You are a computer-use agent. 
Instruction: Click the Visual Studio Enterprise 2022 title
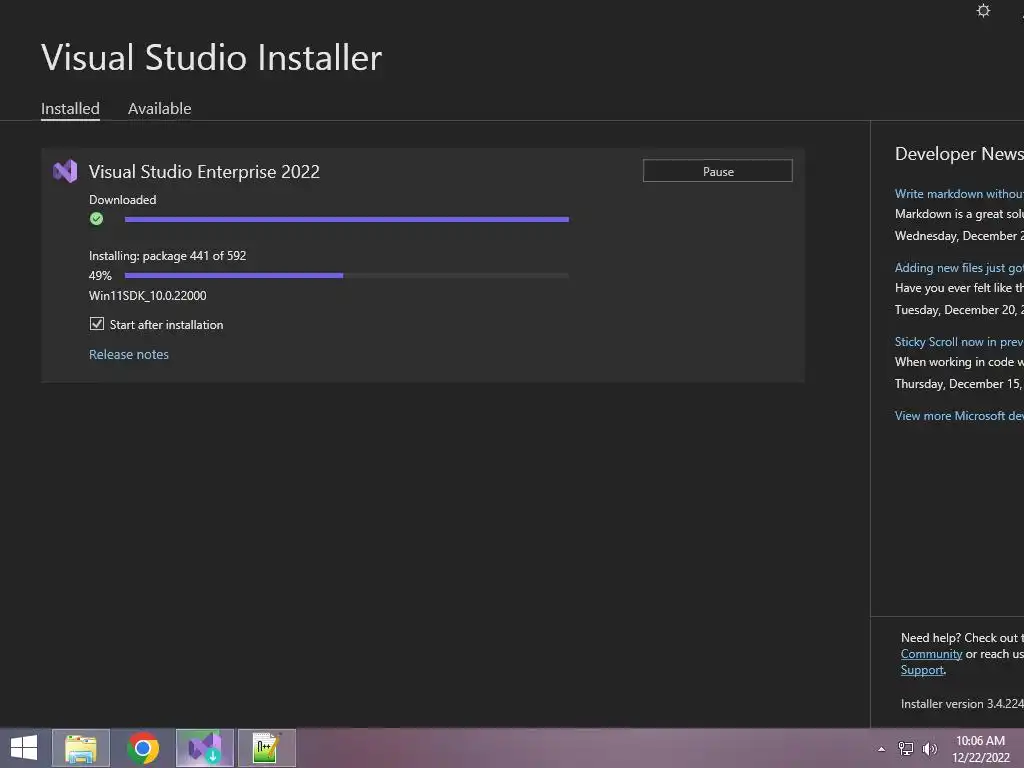point(204,172)
